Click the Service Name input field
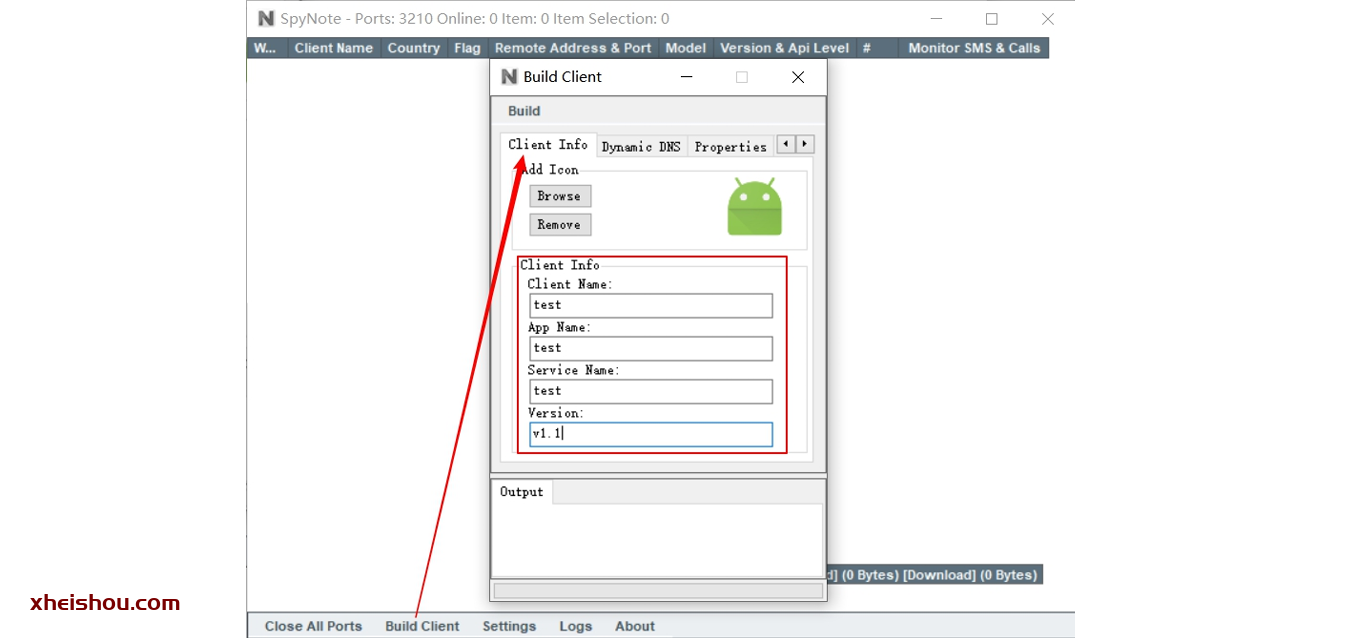The height and width of the screenshot is (640, 1359). tap(651, 391)
